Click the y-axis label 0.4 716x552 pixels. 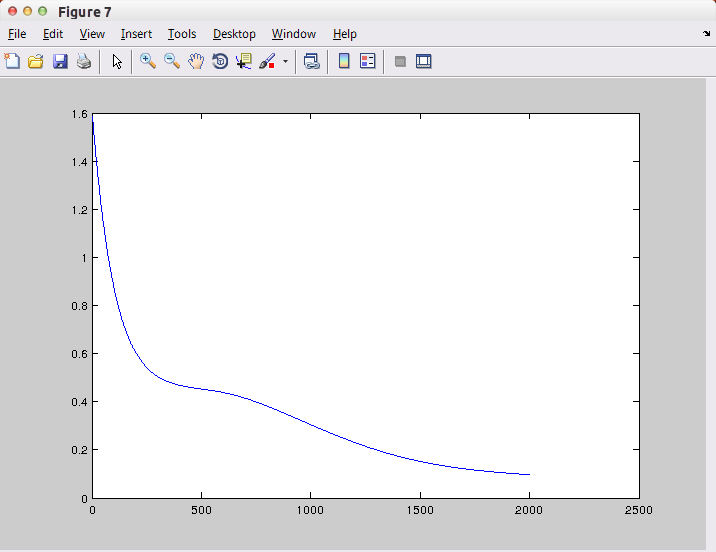coord(79,402)
